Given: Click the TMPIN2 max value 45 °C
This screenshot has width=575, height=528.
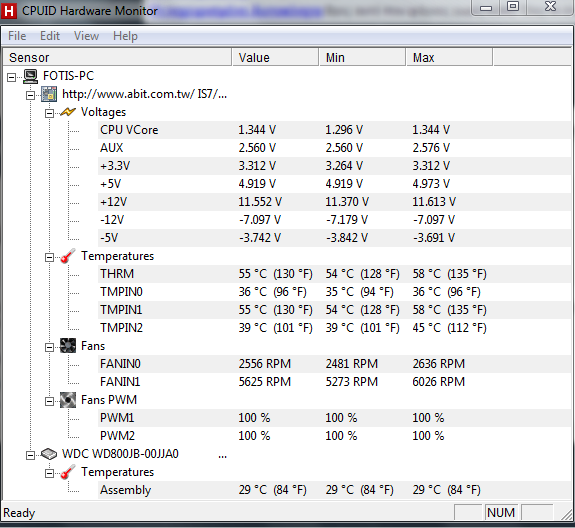Looking at the screenshot, I should [449, 328].
